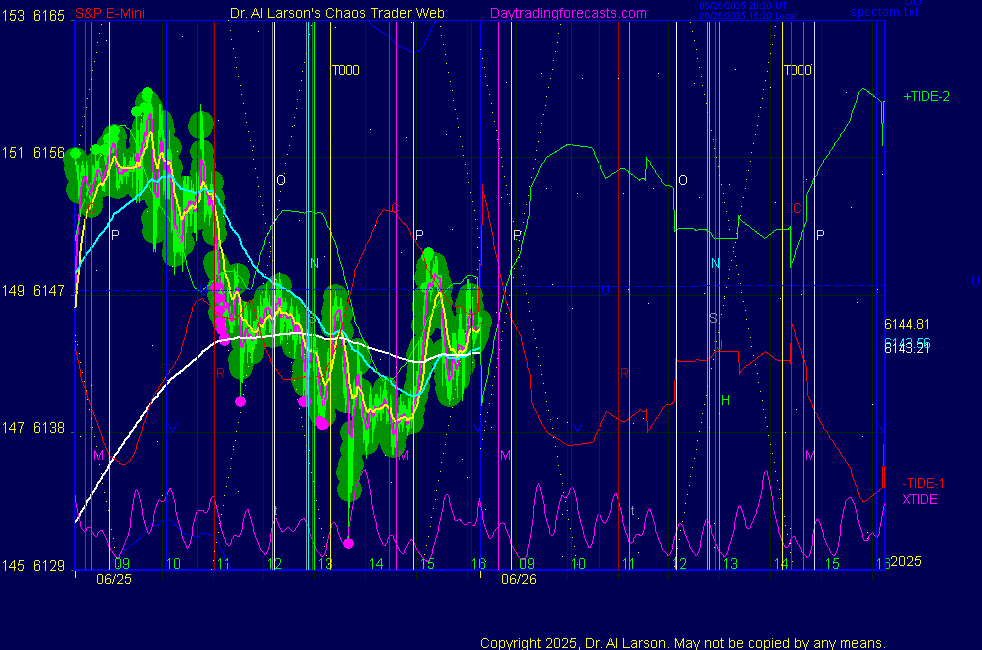Screen dimensions: 982x650
Task: Click the yellow 6144.81 price value
Action: point(906,324)
